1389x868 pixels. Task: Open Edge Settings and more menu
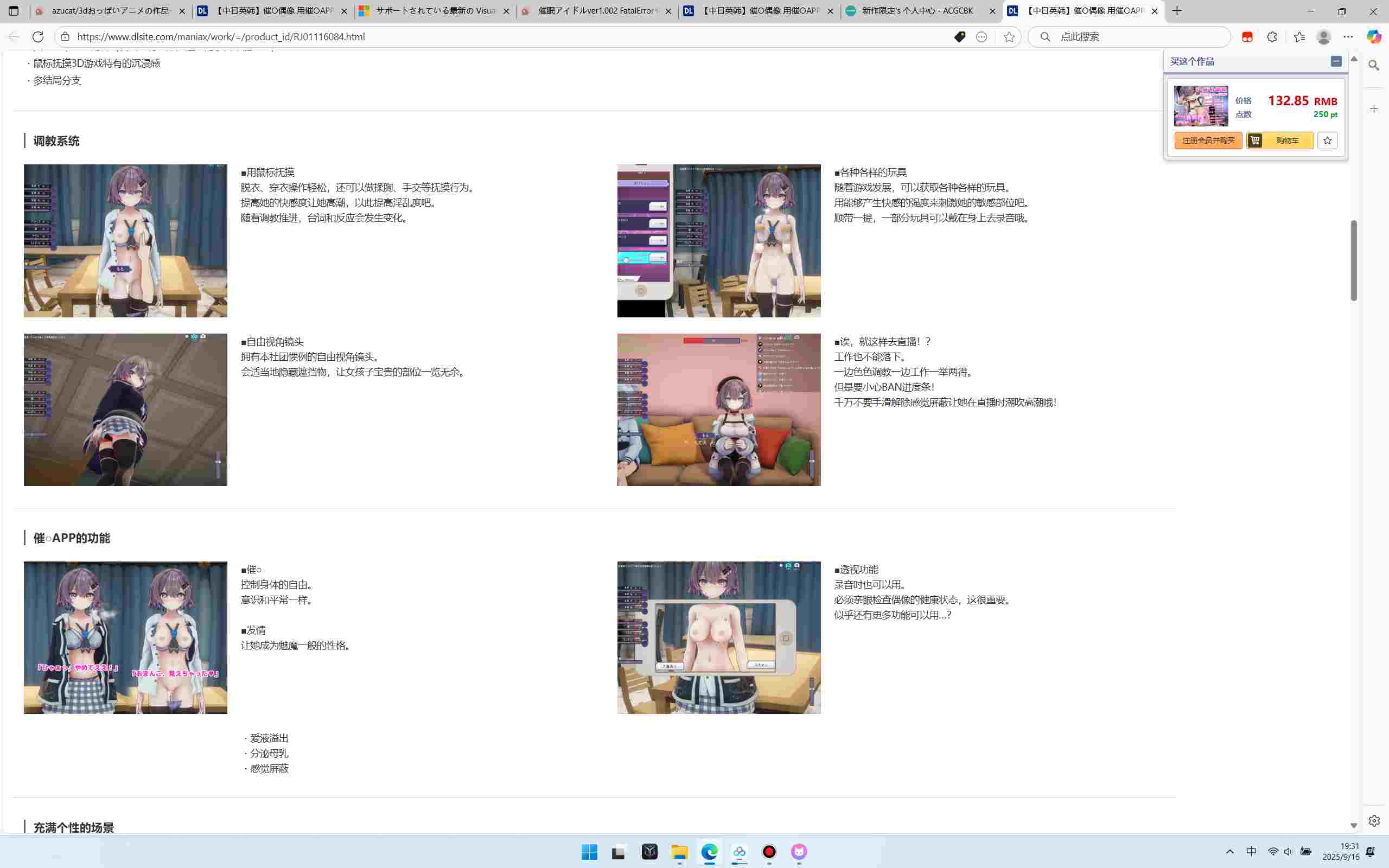[1348, 37]
